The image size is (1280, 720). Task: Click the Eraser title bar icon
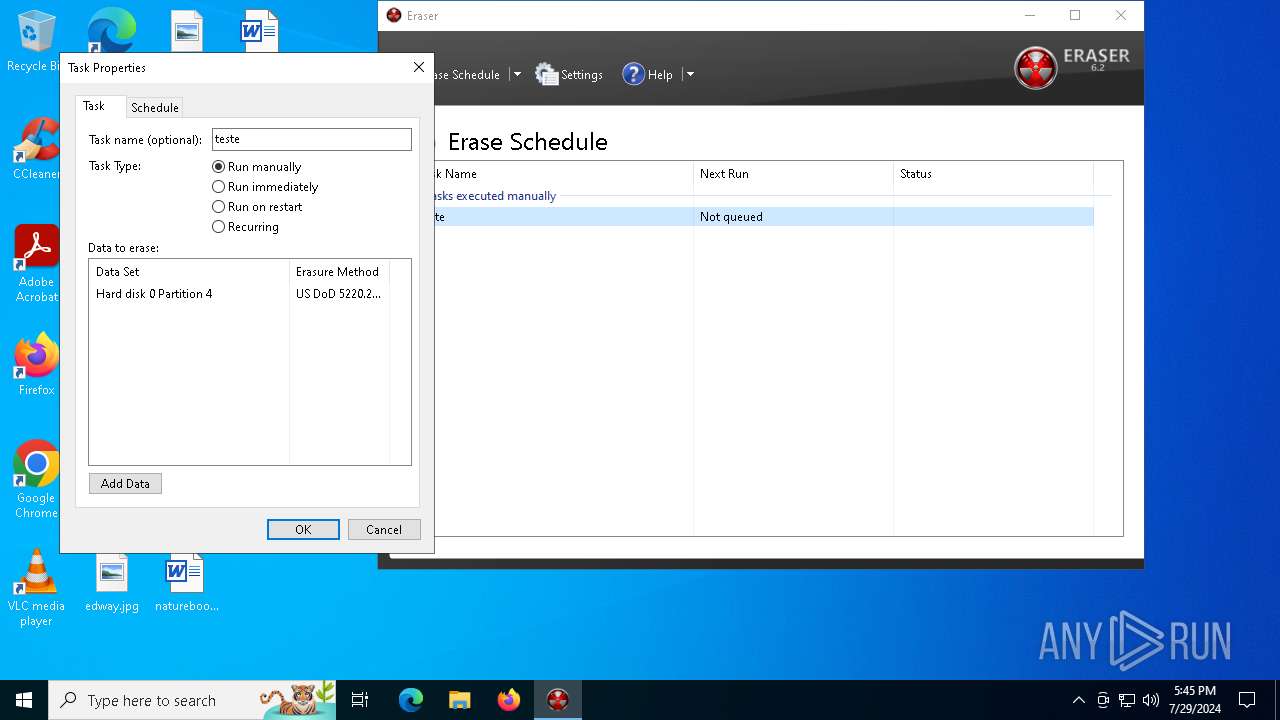pyautogui.click(x=394, y=15)
